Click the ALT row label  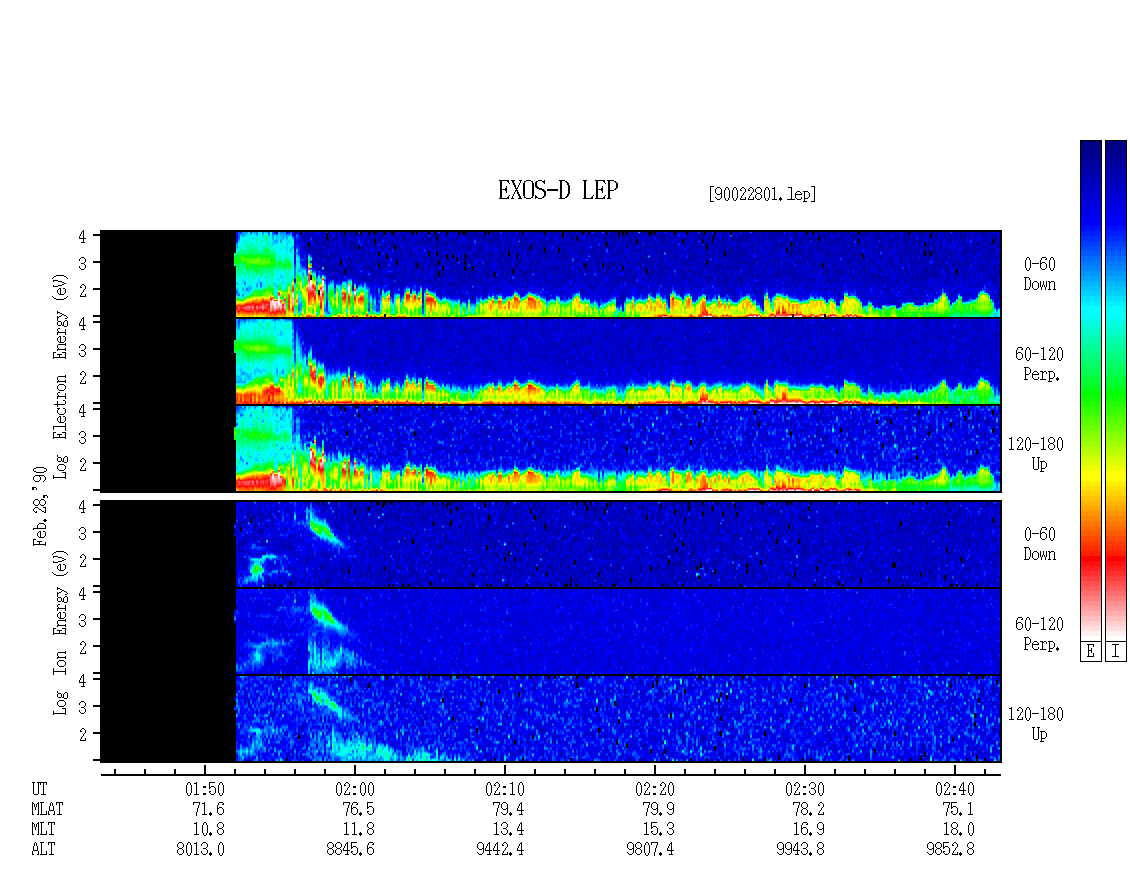pyautogui.click(x=43, y=850)
